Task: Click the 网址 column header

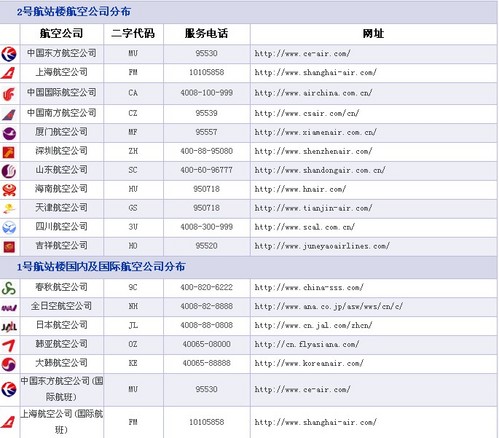Action: [x=373, y=34]
